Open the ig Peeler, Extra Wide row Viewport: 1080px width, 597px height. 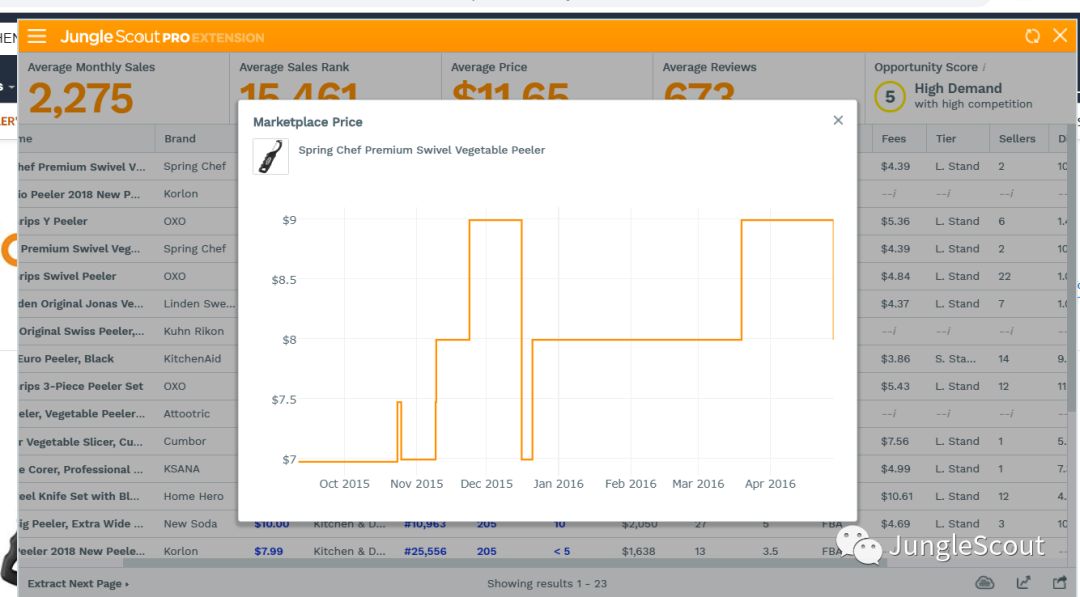81,524
